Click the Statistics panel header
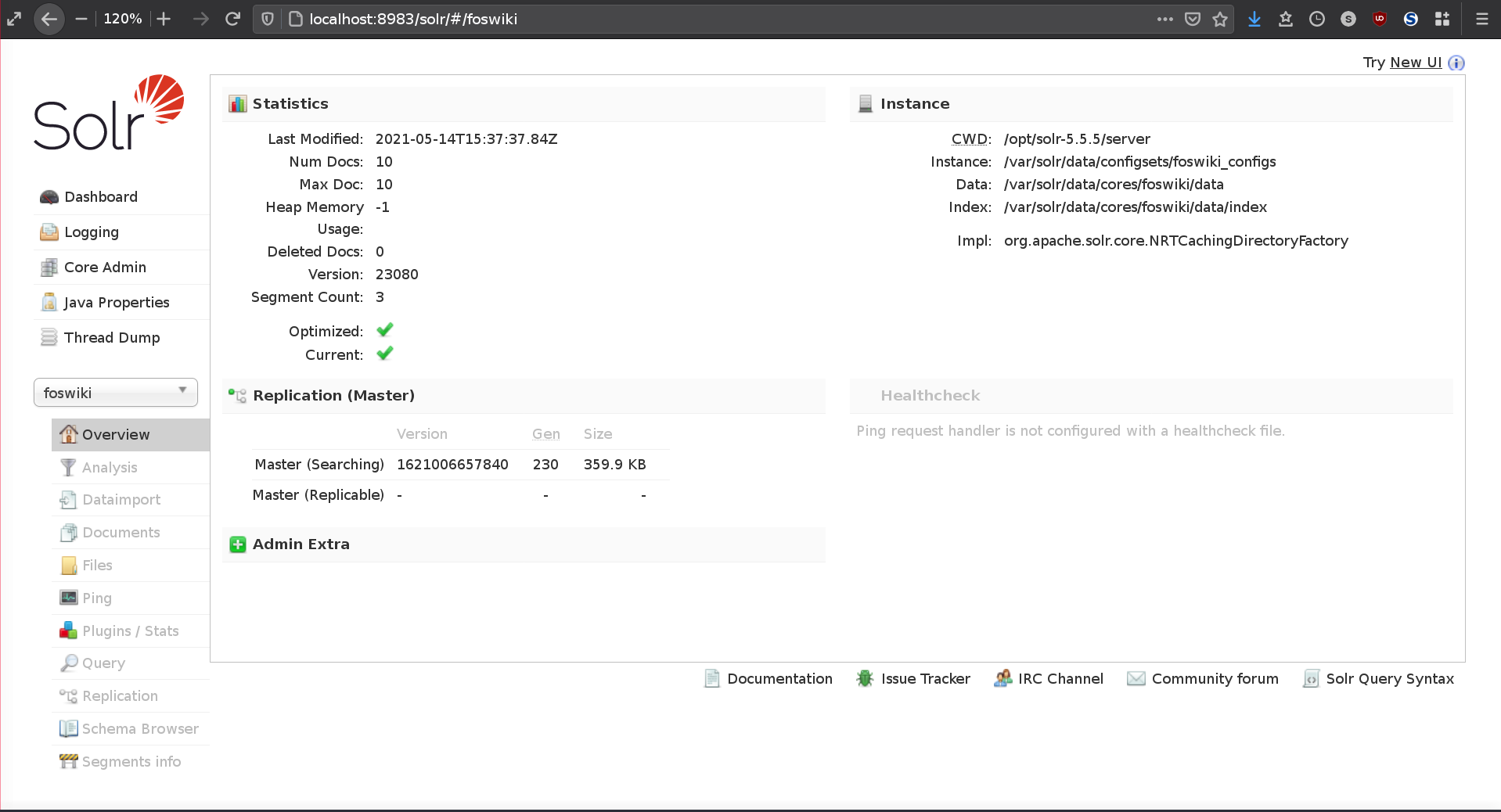Viewport: 1501px width, 812px height. click(524, 104)
